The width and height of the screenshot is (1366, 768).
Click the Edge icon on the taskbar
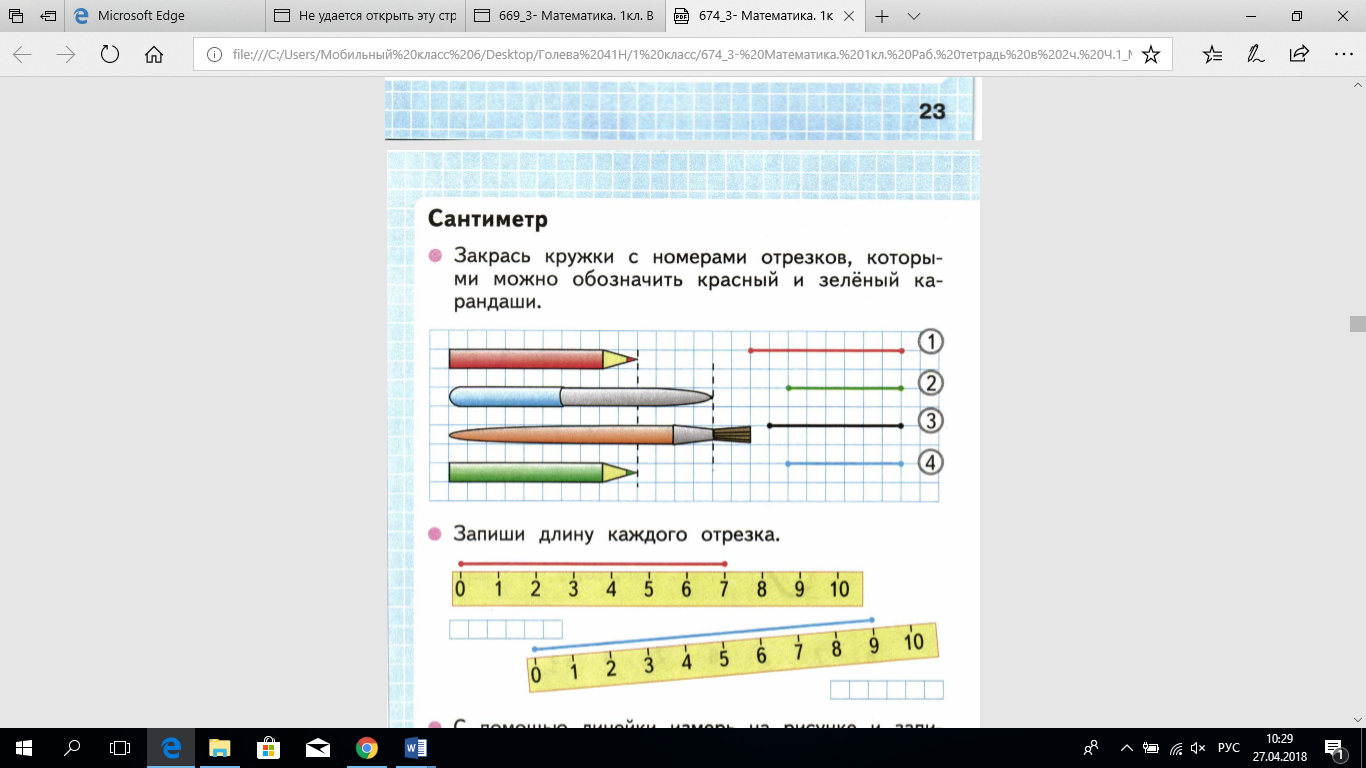(x=171, y=748)
